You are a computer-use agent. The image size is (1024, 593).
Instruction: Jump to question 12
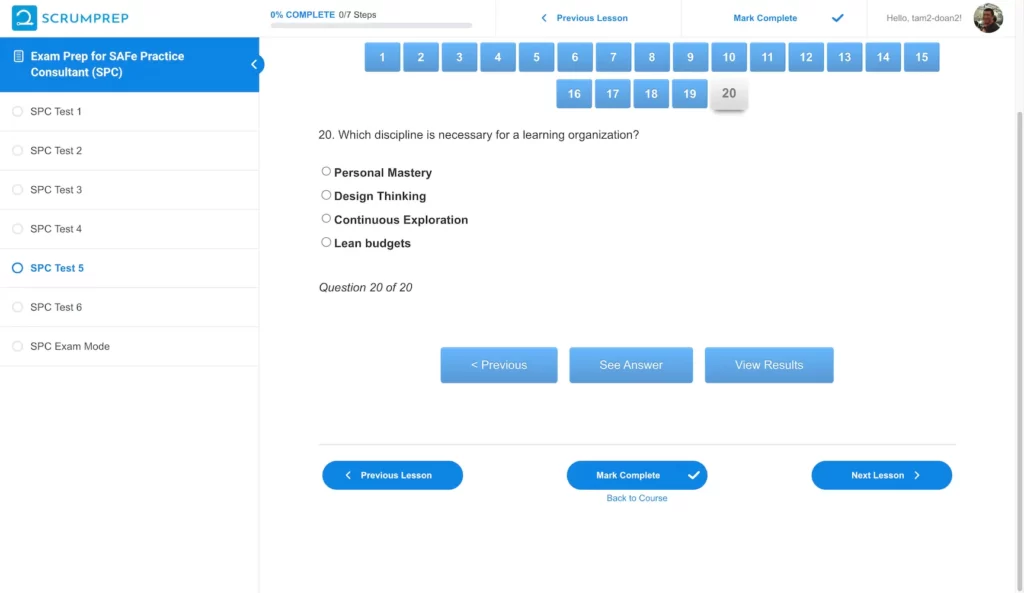coord(806,57)
